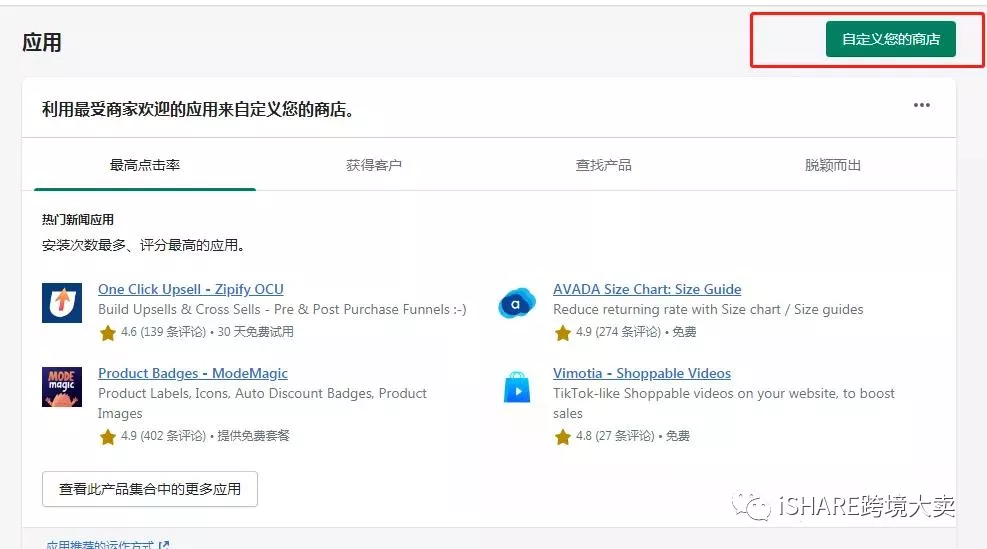Viewport: 987px width, 549px height.
Task: Click the AVADA Size Chart app icon
Action: [517, 303]
